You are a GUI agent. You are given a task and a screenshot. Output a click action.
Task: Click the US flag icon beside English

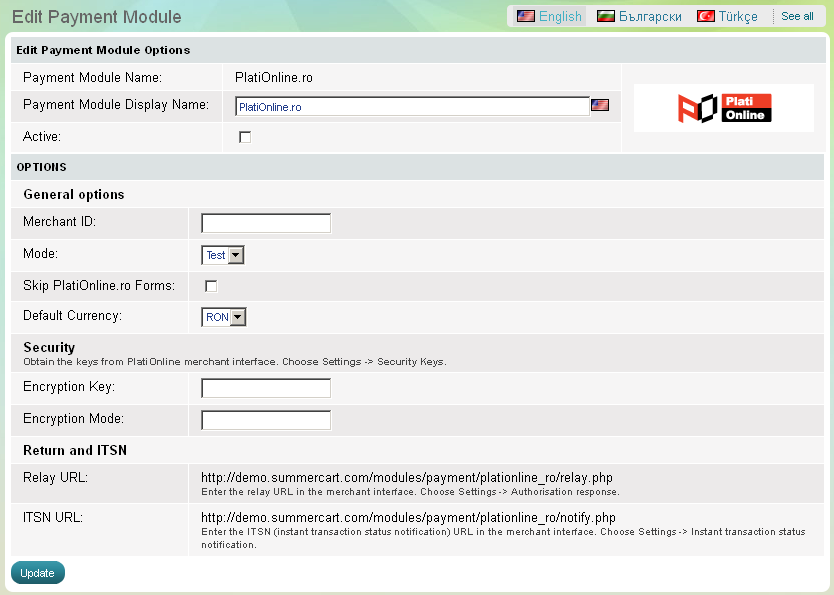pyautogui.click(x=525, y=16)
